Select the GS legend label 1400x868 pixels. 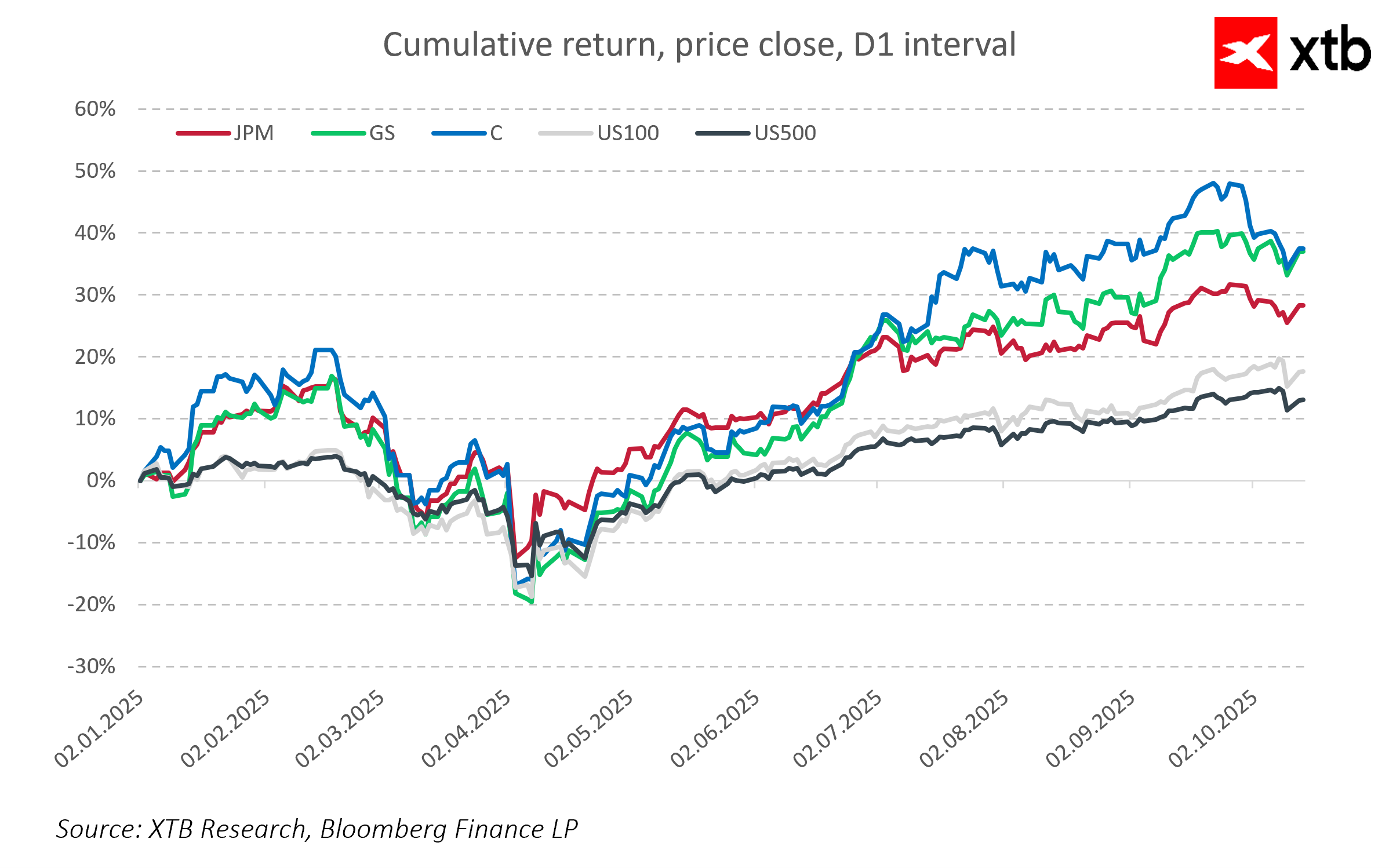click(382, 133)
